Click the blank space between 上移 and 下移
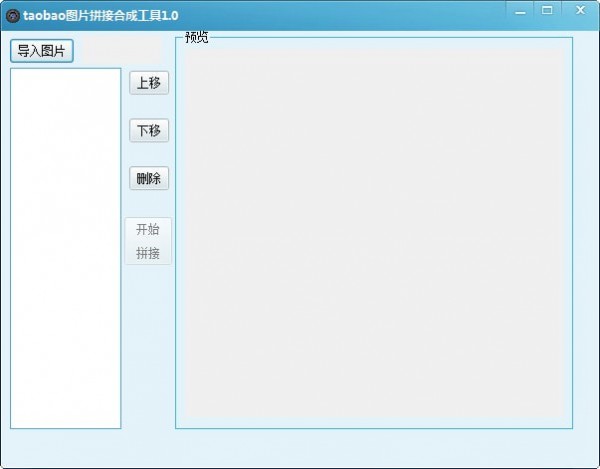600x469 pixels. tap(149, 107)
